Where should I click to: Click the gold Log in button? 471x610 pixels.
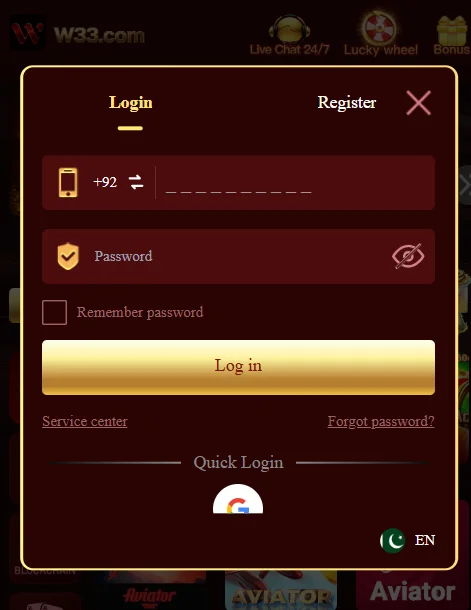tap(238, 367)
